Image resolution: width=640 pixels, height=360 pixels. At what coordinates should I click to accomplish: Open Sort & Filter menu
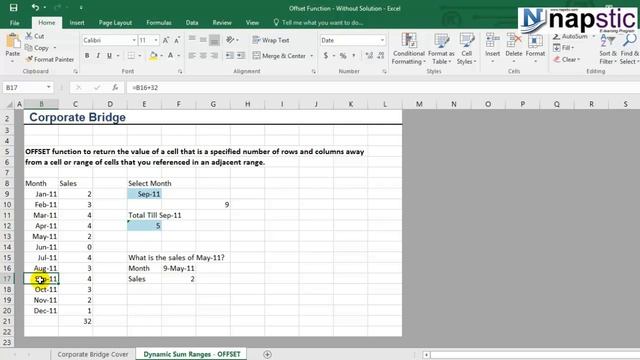click(608, 49)
